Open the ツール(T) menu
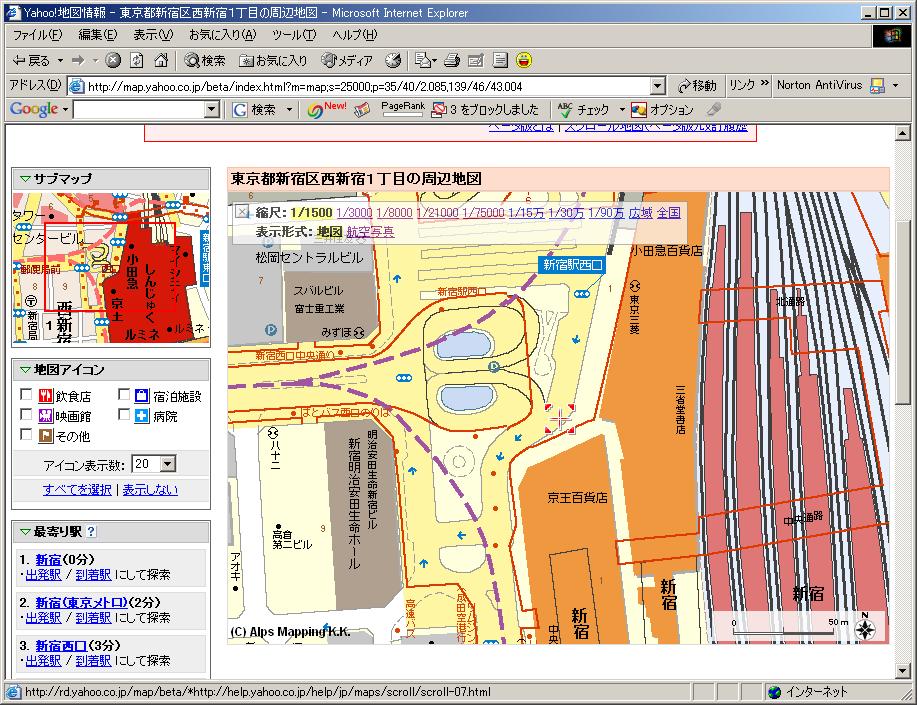This screenshot has height=705, width=917. coord(294,35)
